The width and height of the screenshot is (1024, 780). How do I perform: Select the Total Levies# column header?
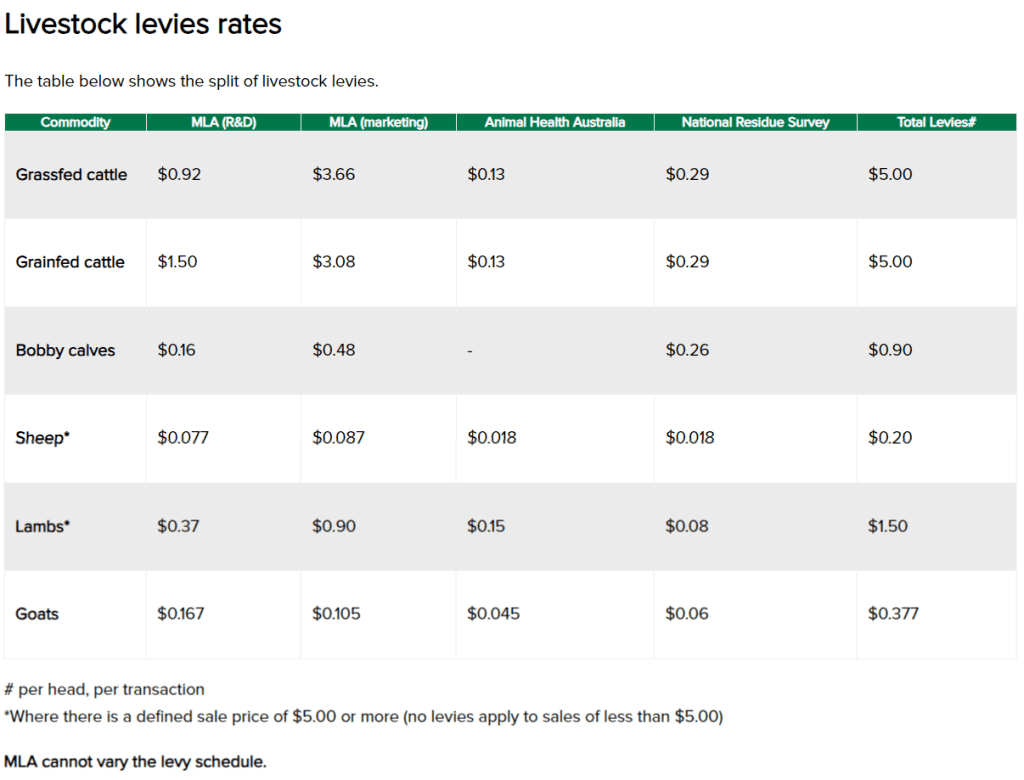[936, 122]
